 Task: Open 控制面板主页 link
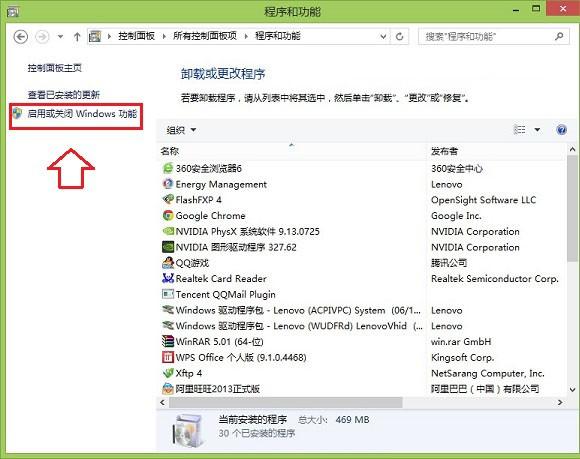[x=54, y=68]
